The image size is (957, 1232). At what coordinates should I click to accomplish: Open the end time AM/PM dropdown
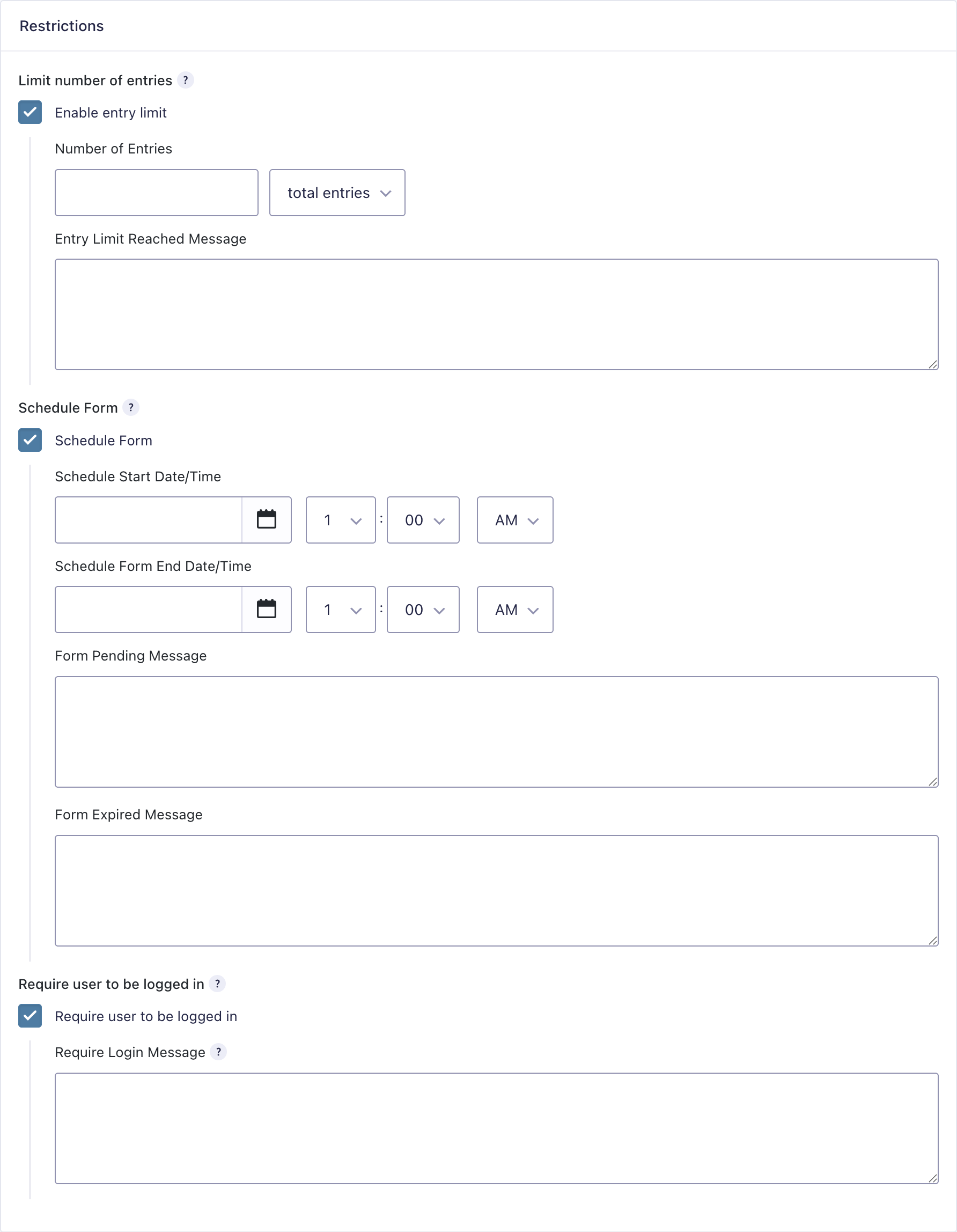(514, 609)
